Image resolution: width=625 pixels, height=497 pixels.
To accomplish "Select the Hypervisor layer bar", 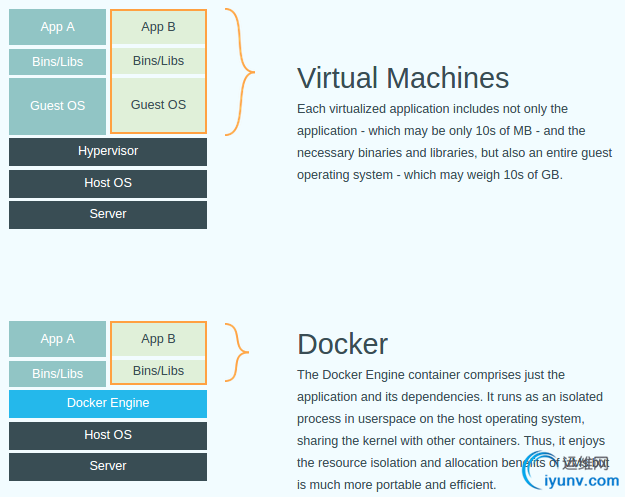I will click(x=108, y=151).
